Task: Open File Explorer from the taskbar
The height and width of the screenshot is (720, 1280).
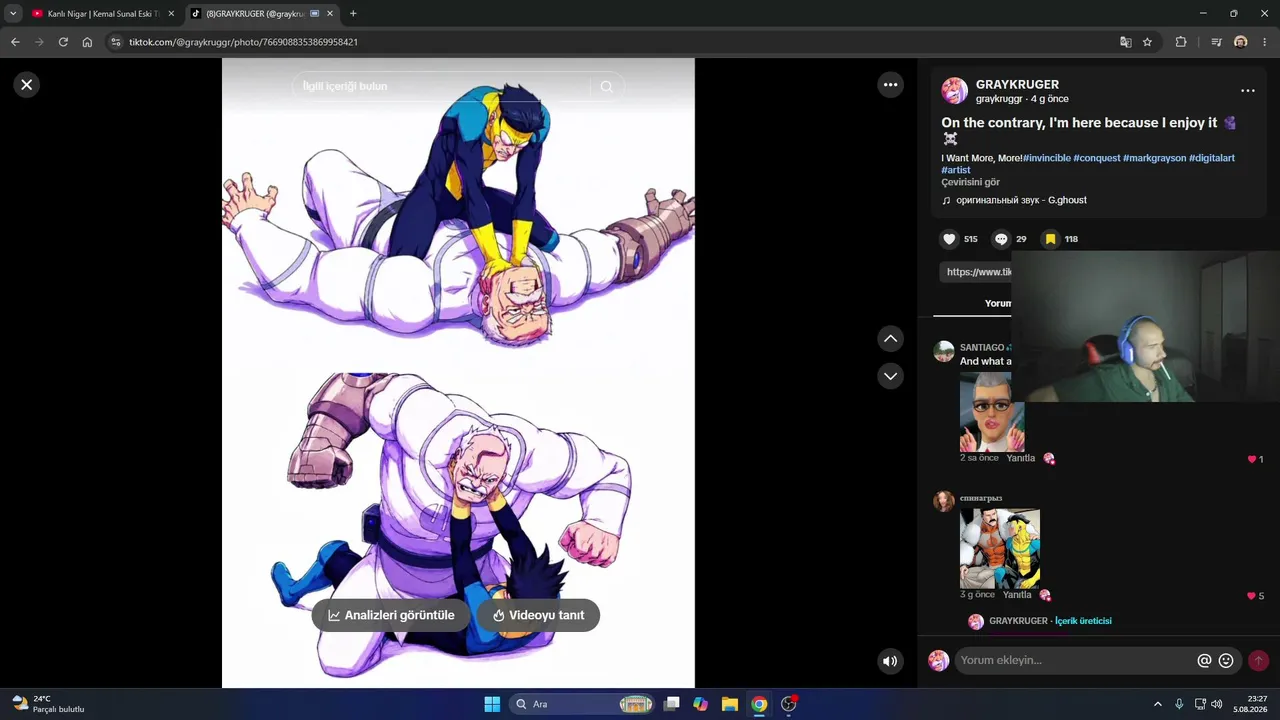Action: tap(730, 704)
